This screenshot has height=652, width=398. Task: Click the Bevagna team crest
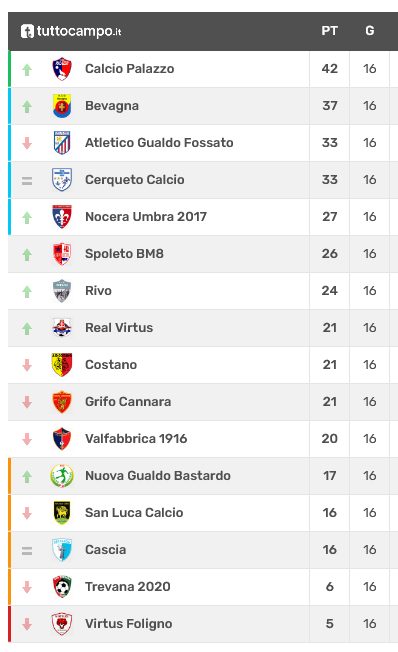pyautogui.click(x=62, y=106)
